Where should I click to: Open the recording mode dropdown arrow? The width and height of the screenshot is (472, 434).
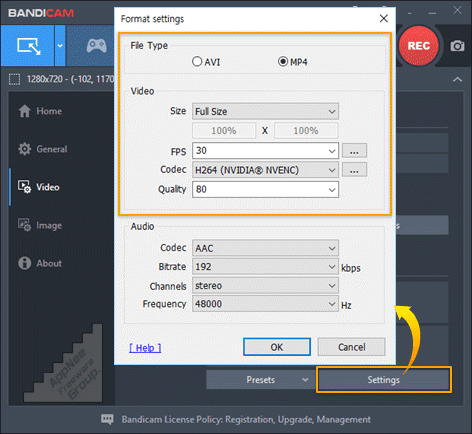coord(60,46)
